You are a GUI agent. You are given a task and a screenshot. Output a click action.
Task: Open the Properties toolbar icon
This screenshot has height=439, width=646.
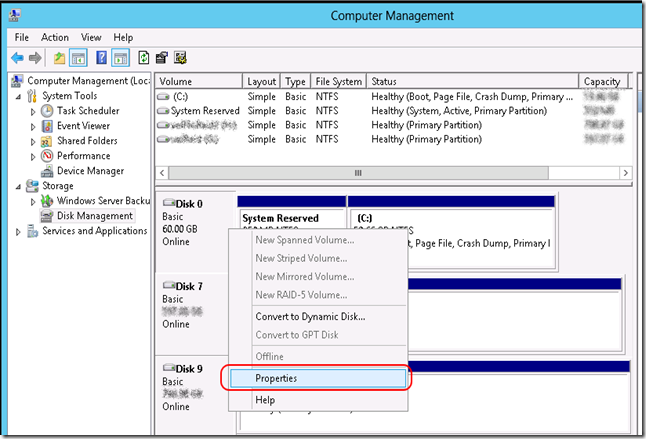[162, 58]
